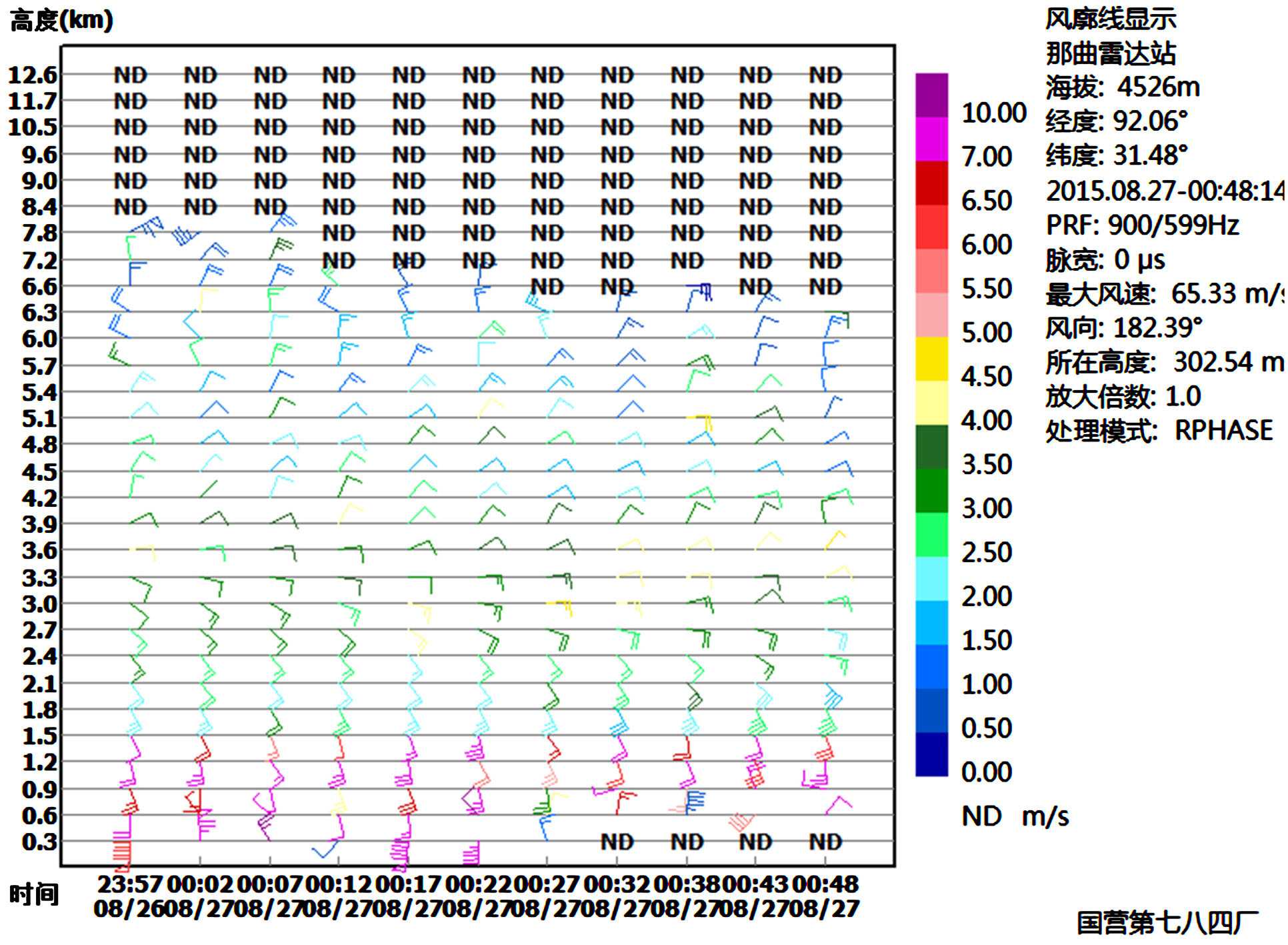The width and height of the screenshot is (1288, 945).
Task: Click the navy swatch at the legend bottom
Action: click(932, 754)
